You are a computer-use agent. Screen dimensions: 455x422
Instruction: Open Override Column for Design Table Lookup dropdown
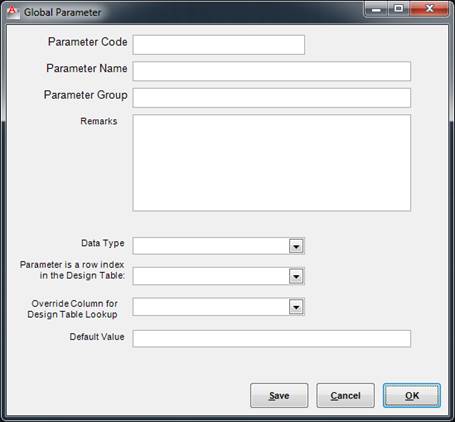click(x=296, y=307)
